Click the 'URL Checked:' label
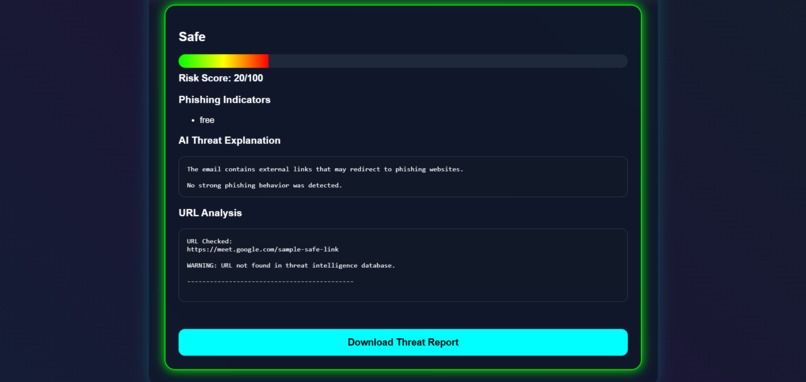806x382 pixels. pyautogui.click(x=210, y=241)
